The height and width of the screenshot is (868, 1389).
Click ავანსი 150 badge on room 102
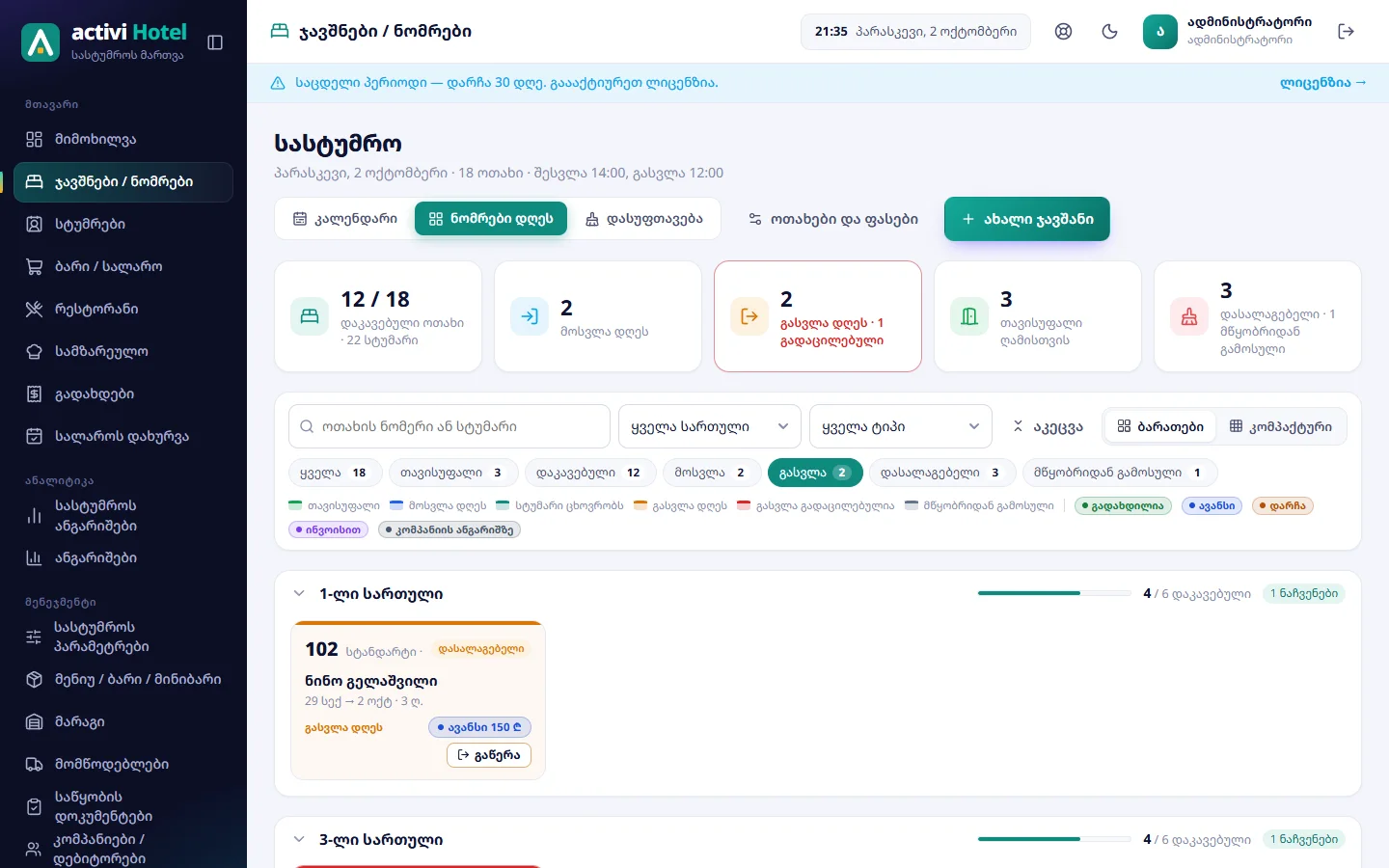[x=479, y=727]
